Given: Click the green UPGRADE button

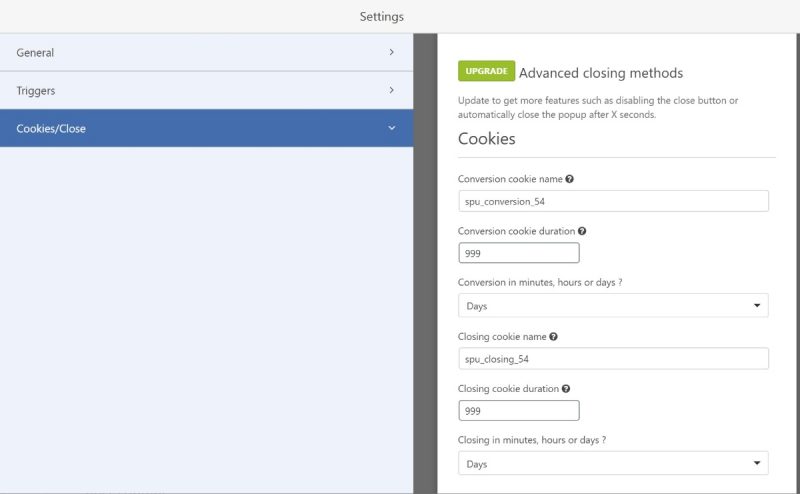Looking at the screenshot, I should (486, 71).
